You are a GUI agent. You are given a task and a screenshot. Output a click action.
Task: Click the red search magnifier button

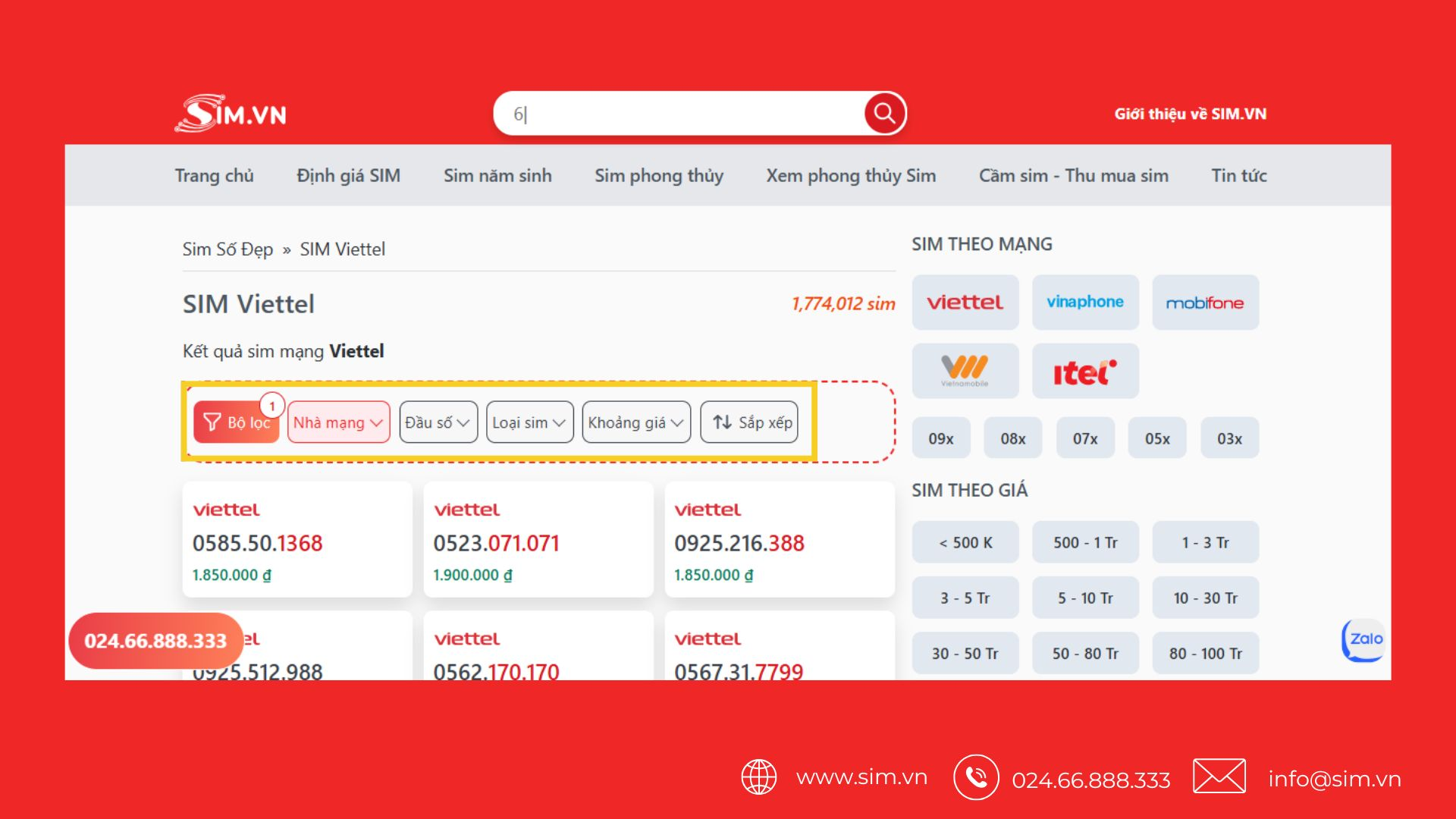pos(884,114)
